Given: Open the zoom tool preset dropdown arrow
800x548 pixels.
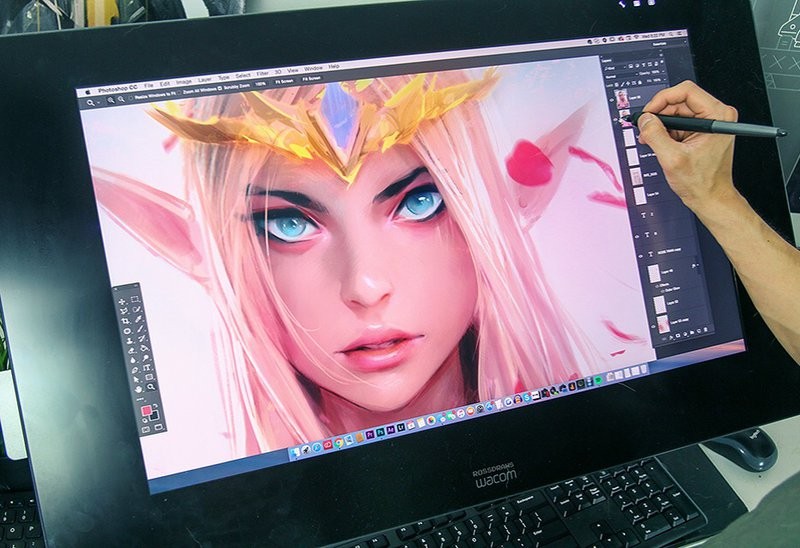Looking at the screenshot, I should (98, 102).
